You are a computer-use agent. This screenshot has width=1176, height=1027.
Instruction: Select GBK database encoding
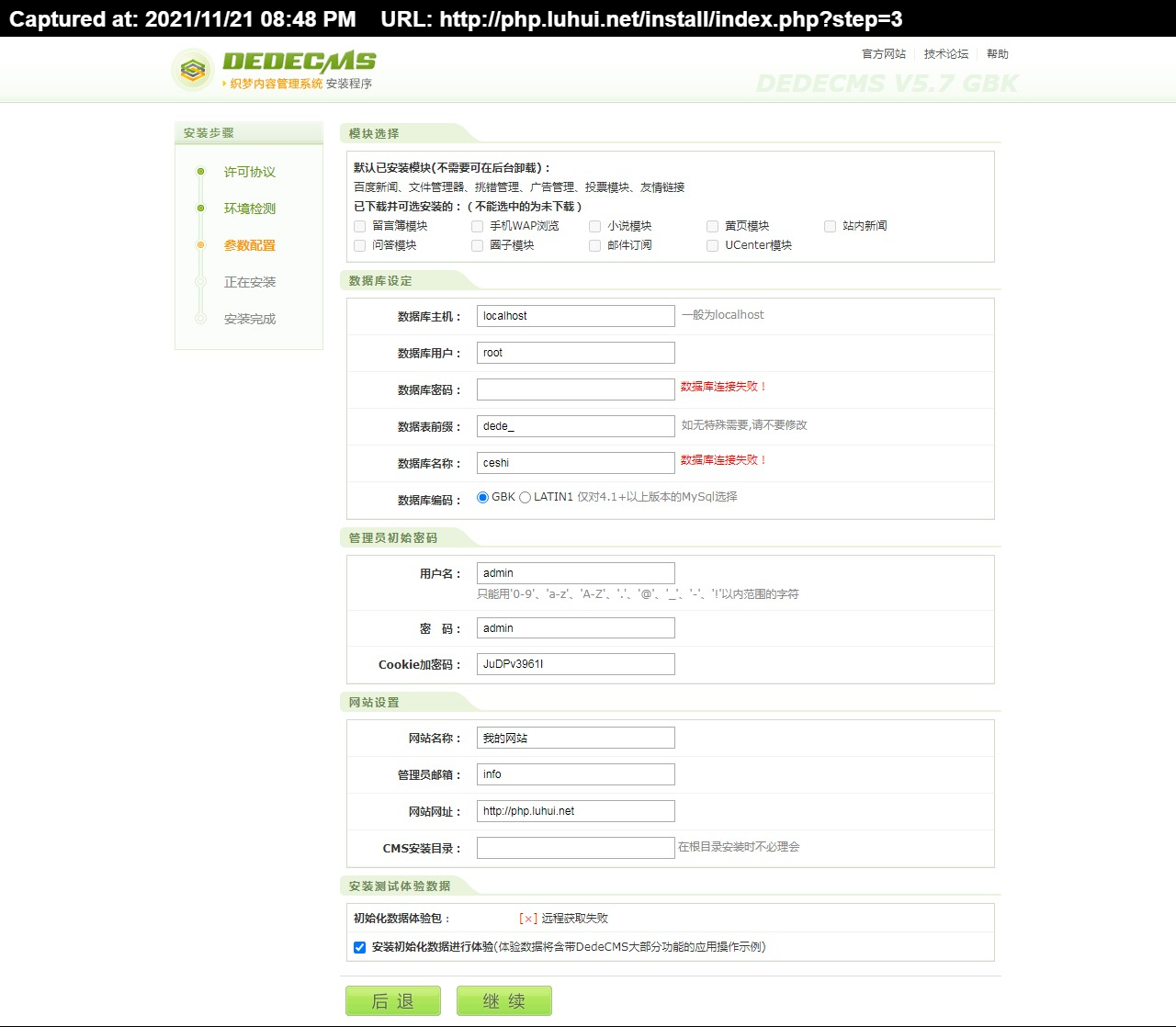[x=483, y=497]
